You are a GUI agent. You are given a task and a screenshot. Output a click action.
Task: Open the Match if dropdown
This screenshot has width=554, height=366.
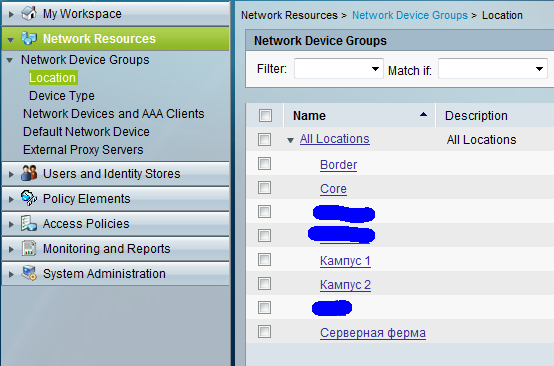click(x=493, y=69)
